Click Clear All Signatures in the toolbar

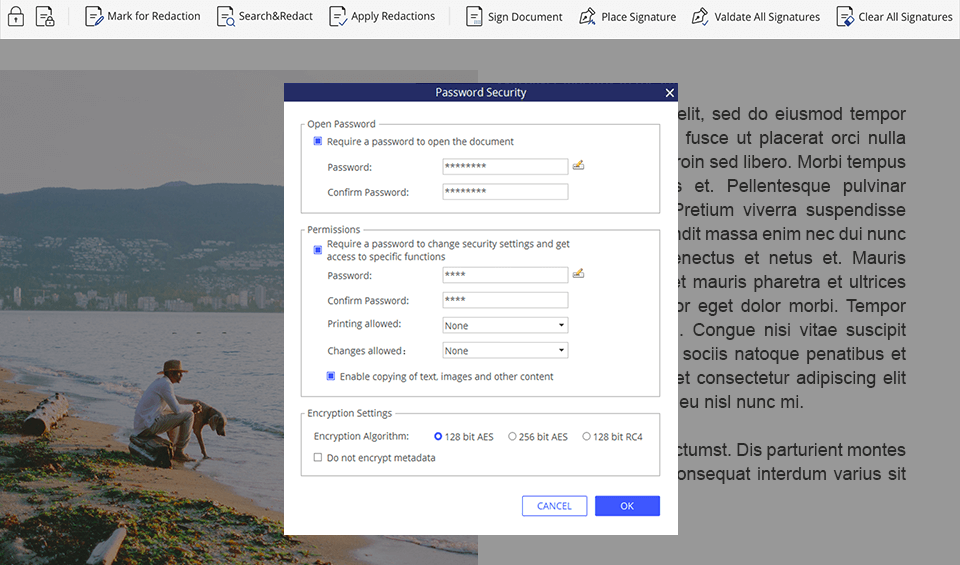click(894, 16)
